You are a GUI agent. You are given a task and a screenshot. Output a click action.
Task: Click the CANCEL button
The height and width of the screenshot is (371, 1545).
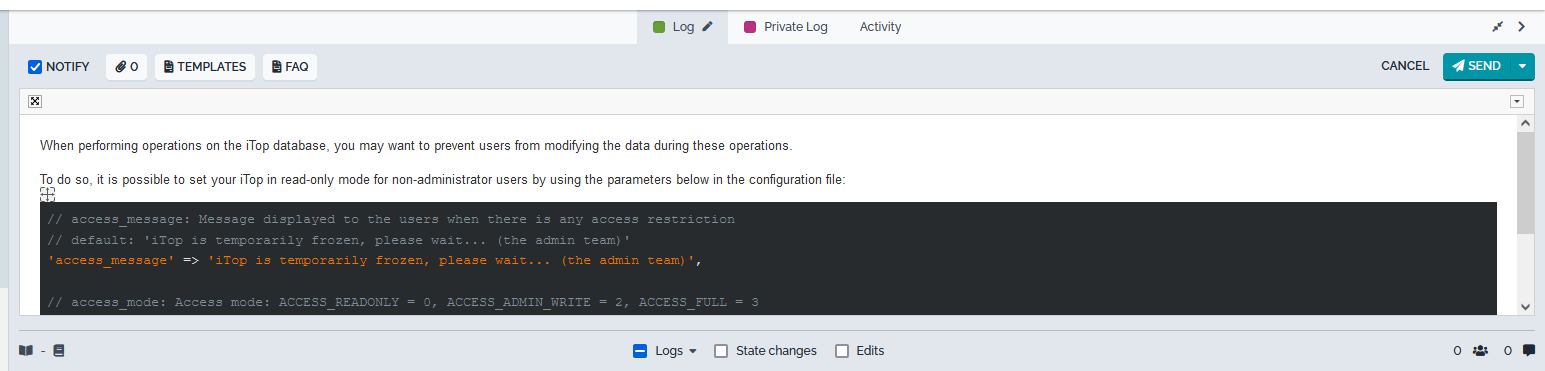[x=1405, y=66]
